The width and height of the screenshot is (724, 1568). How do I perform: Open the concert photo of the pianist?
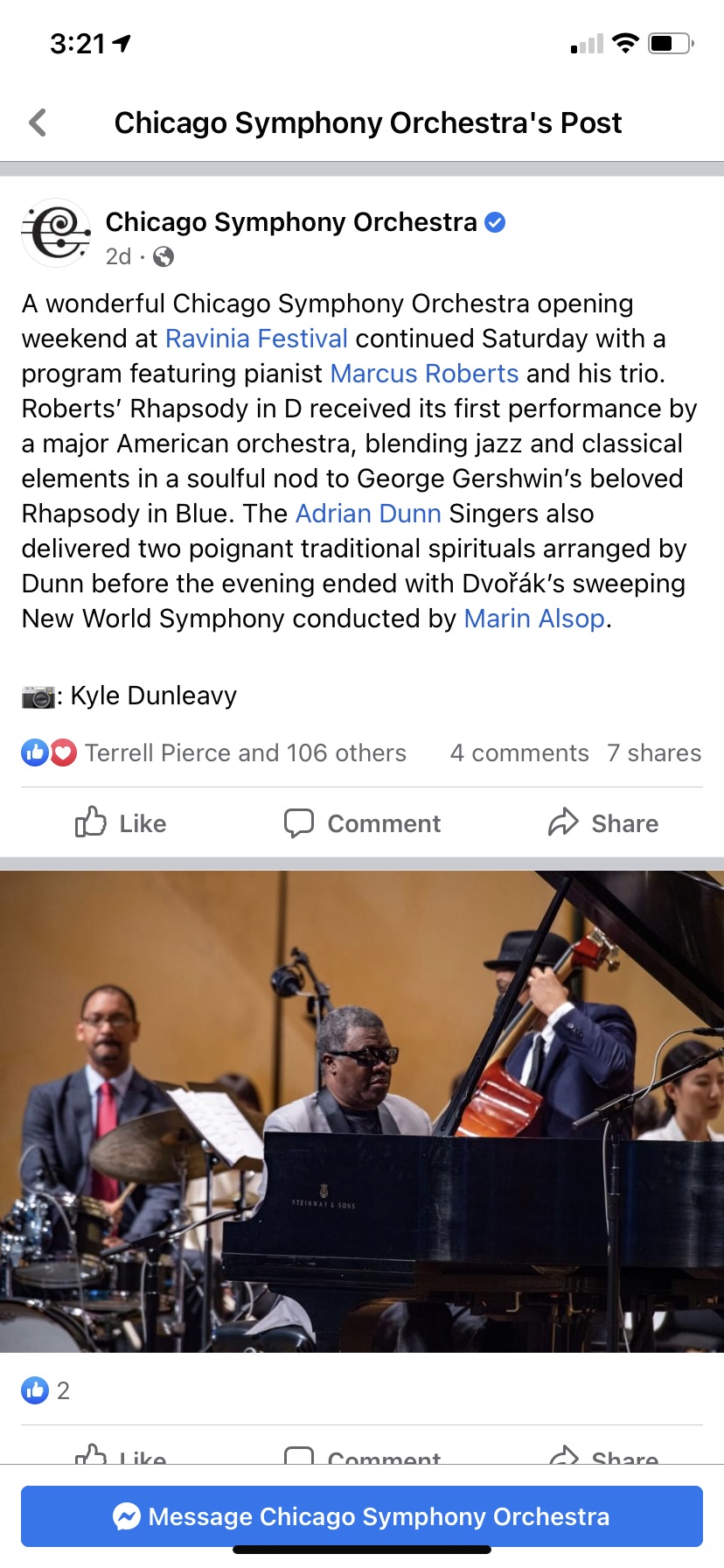pyautogui.click(x=362, y=1111)
